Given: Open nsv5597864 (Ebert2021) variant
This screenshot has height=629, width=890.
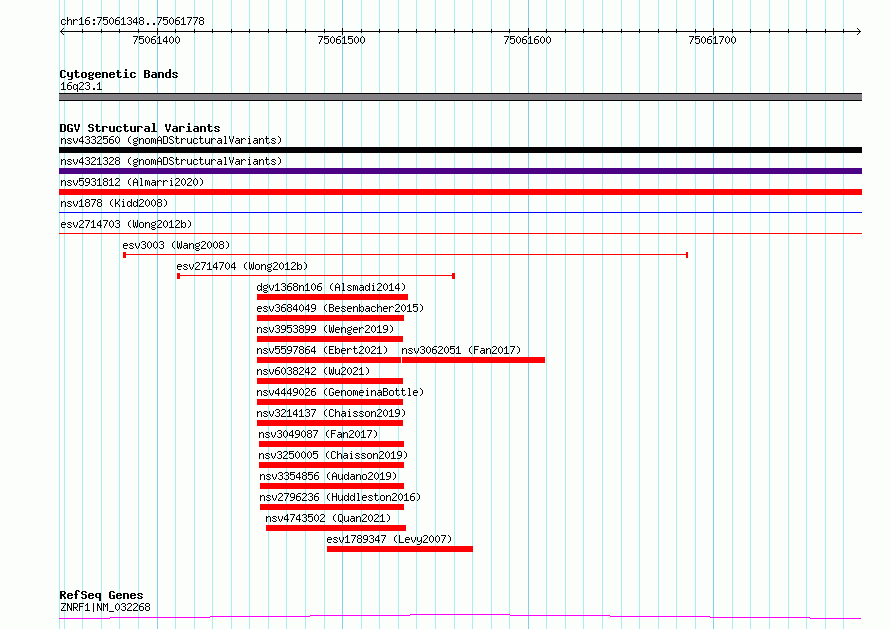Looking at the screenshot, I should pos(322,350).
